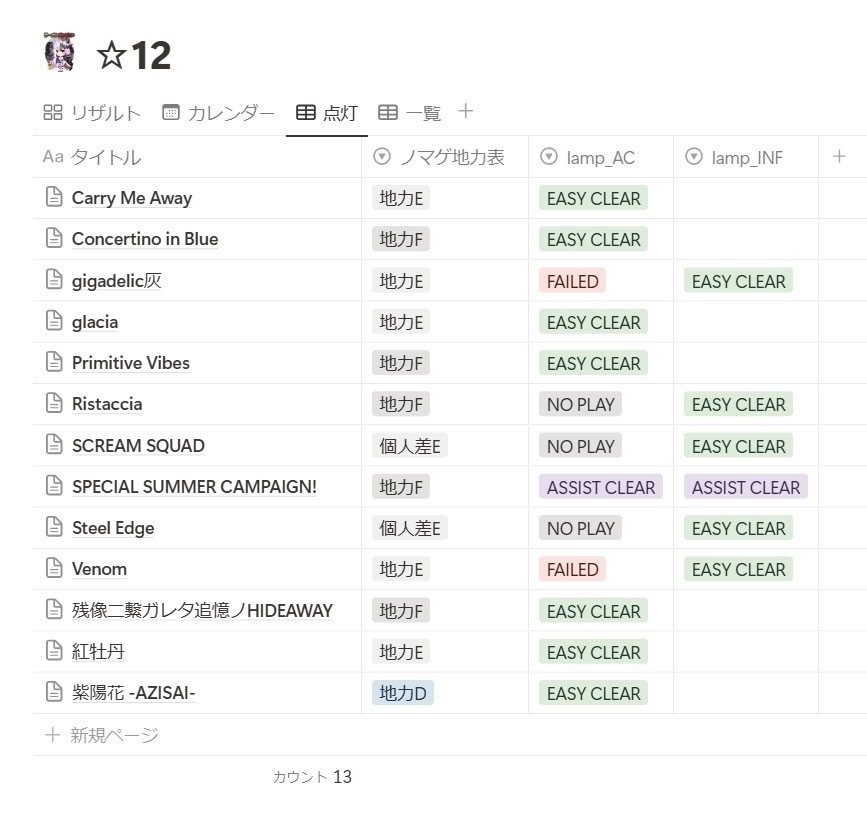Open the タイトル column header menu
This screenshot has width=867, height=816.
(197, 157)
